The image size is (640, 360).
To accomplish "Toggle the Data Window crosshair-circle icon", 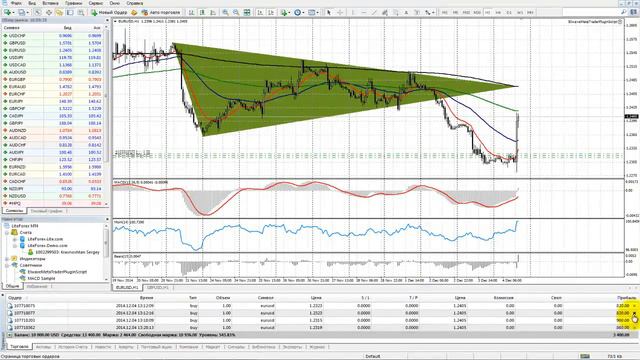I will pyautogui.click(x=49, y=13).
